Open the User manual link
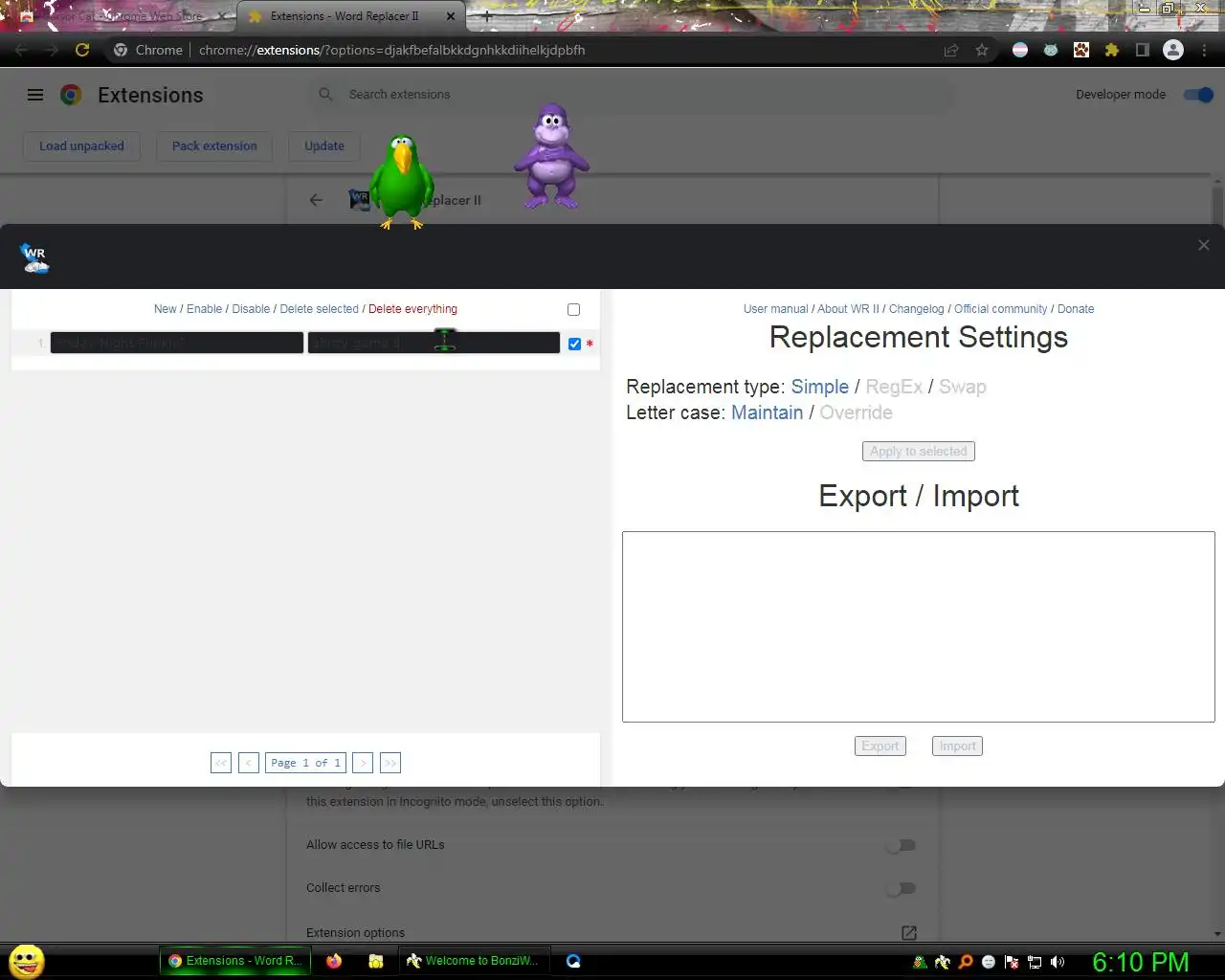 point(775,309)
